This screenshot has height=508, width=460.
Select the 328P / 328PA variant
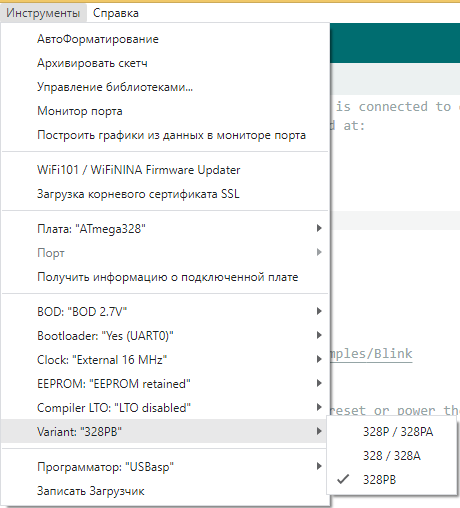coord(391,432)
